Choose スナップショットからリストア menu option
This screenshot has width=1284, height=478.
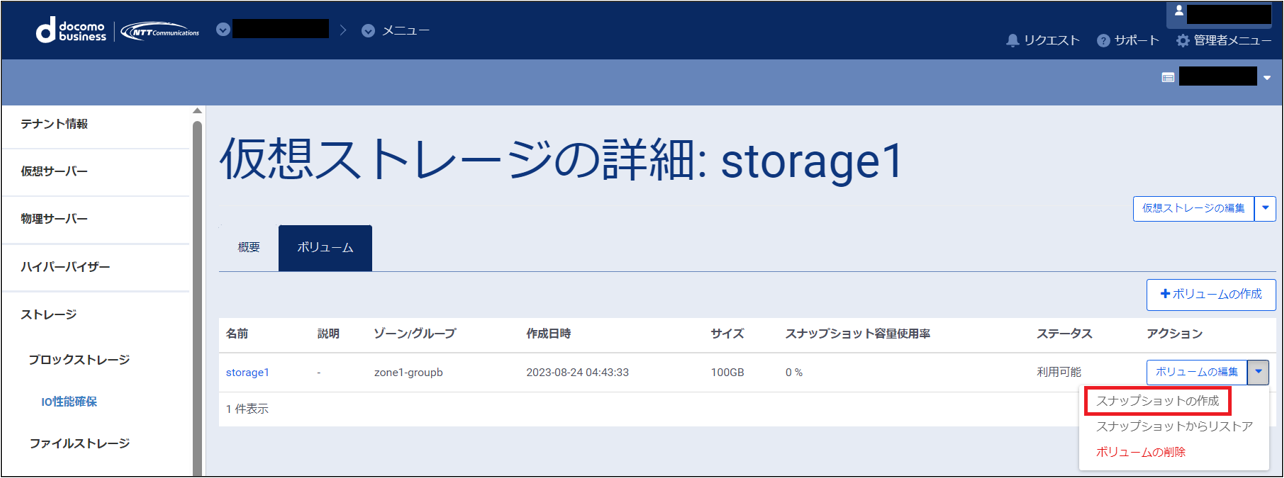[1174, 427]
